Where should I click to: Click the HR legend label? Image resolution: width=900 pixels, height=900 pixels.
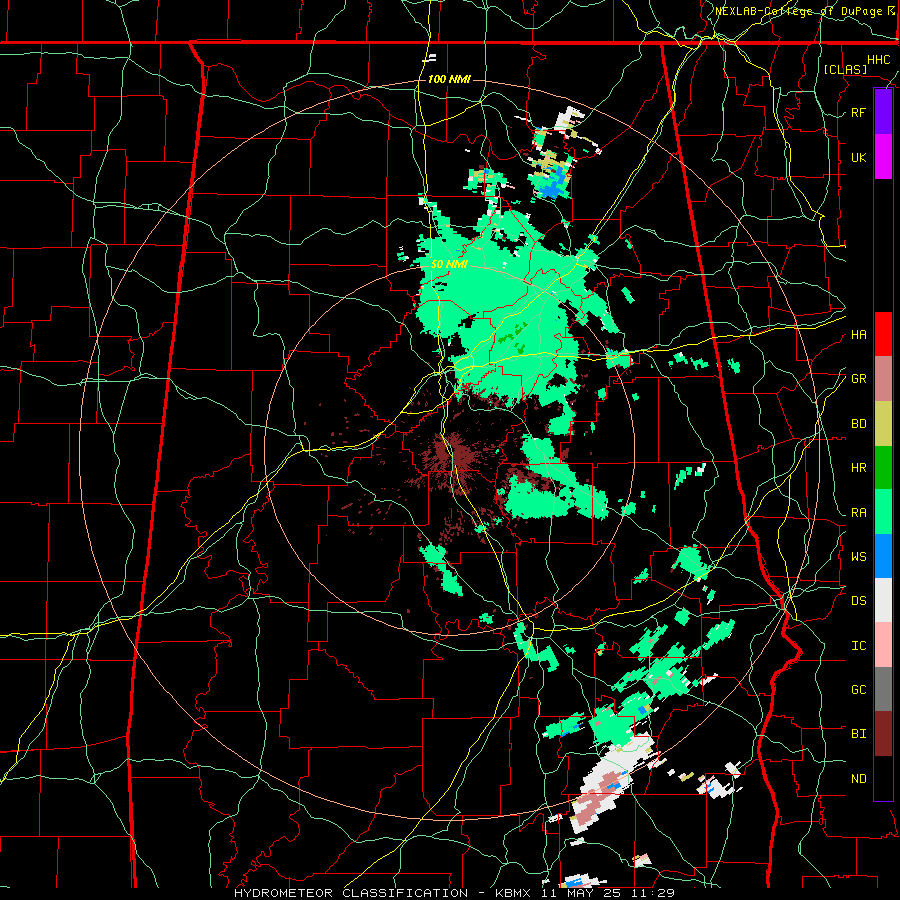tap(858, 468)
